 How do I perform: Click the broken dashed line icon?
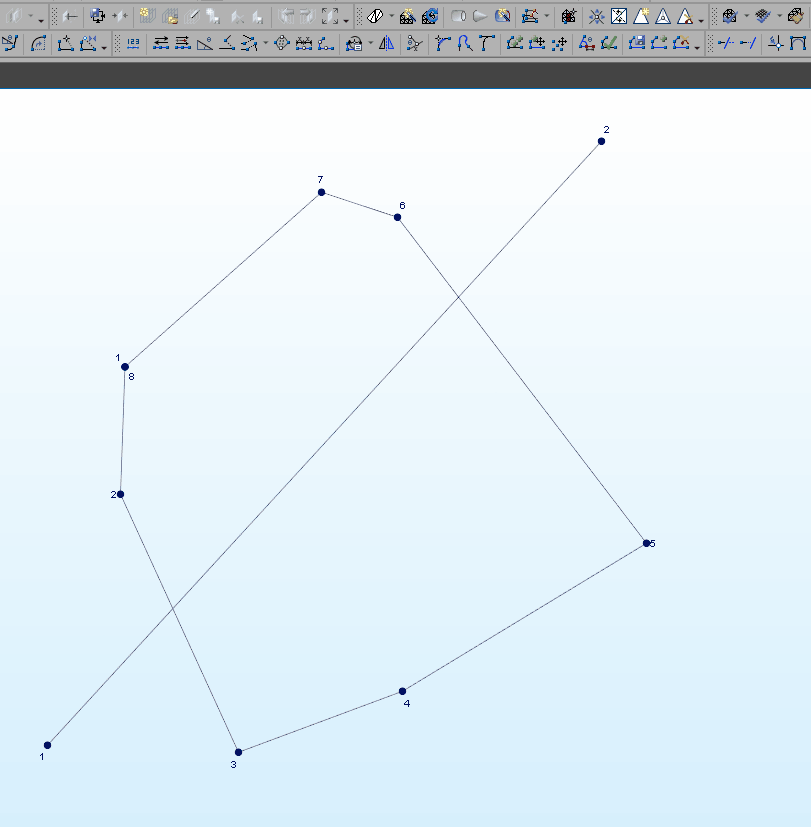(726, 43)
